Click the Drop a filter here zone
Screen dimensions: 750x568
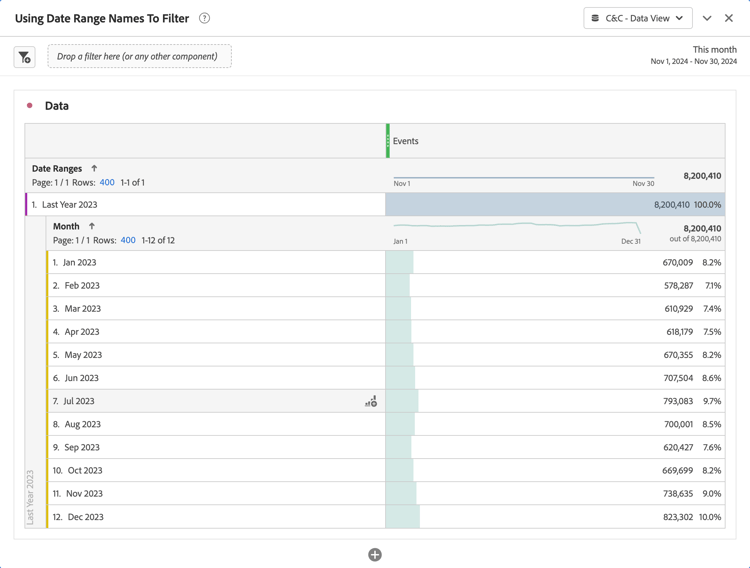(139, 57)
